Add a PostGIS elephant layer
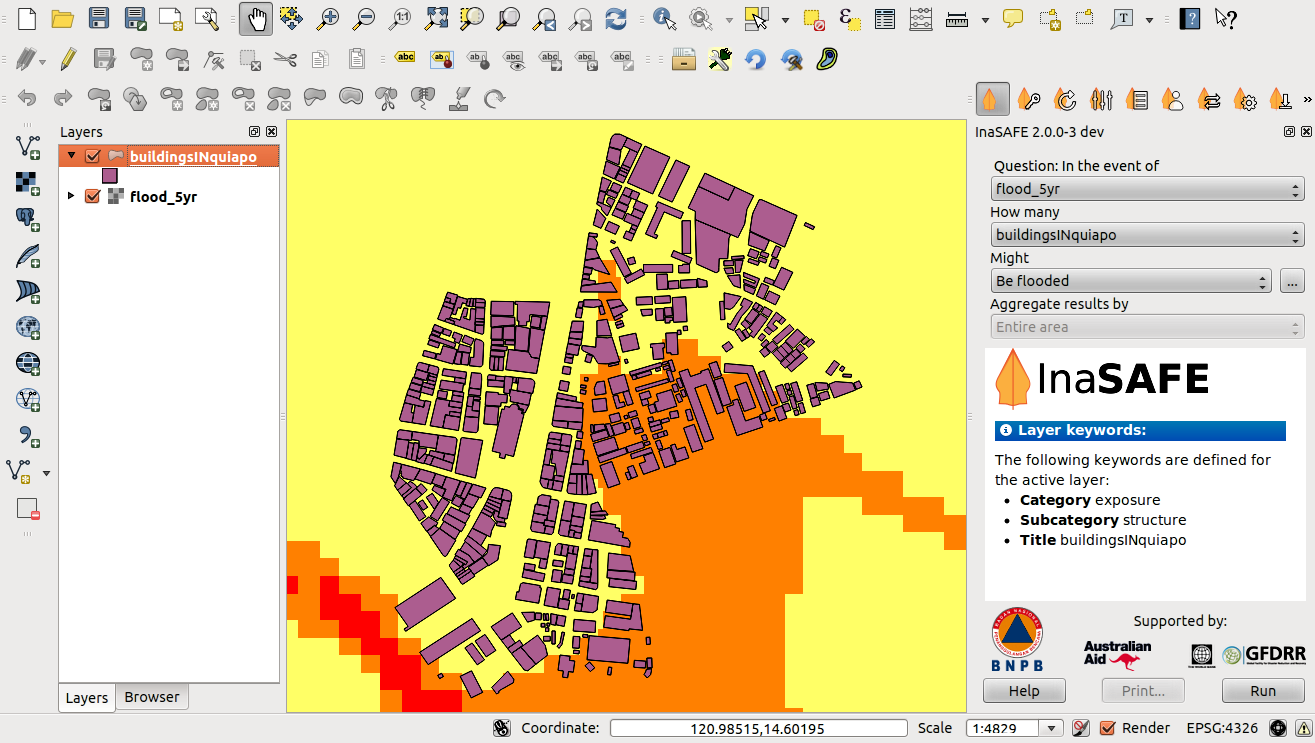 (28, 218)
